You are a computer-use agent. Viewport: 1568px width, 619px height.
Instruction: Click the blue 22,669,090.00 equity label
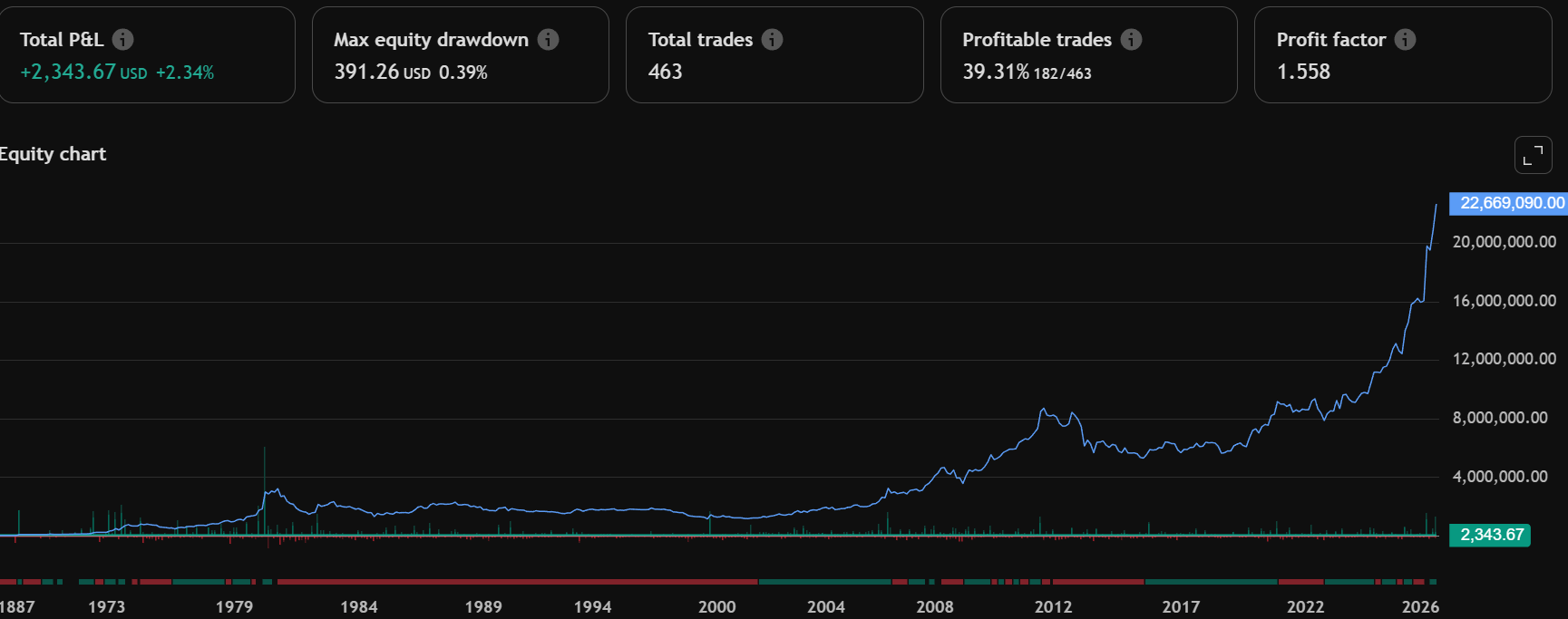[1511, 203]
